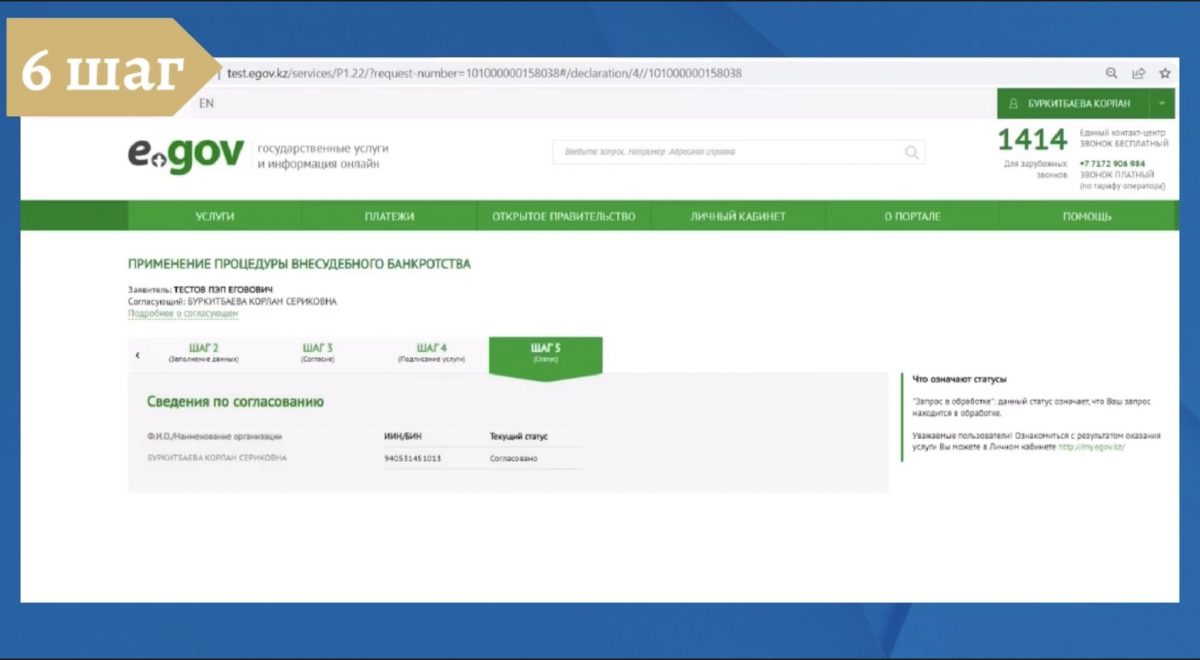Image resolution: width=1200 pixels, height=660 pixels.
Task: Click the БУРКИТБАЕВА КОРЛАН account button
Action: (x=1073, y=103)
